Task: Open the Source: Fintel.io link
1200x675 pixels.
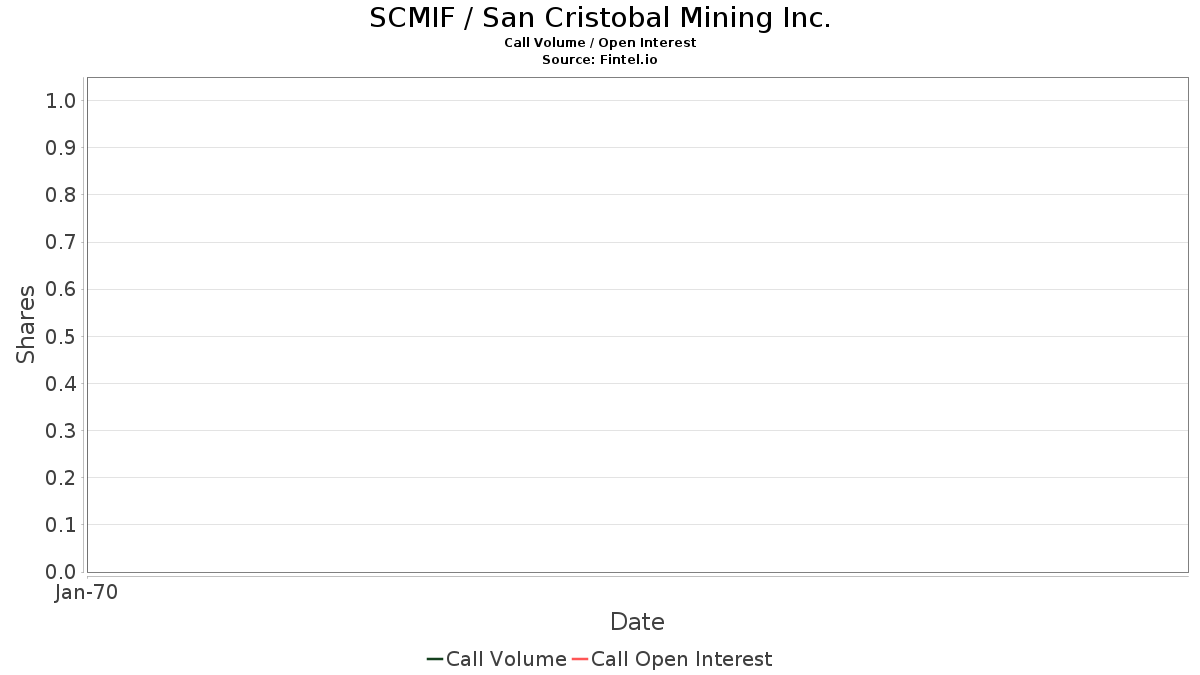Action: [x=600, y=60]
